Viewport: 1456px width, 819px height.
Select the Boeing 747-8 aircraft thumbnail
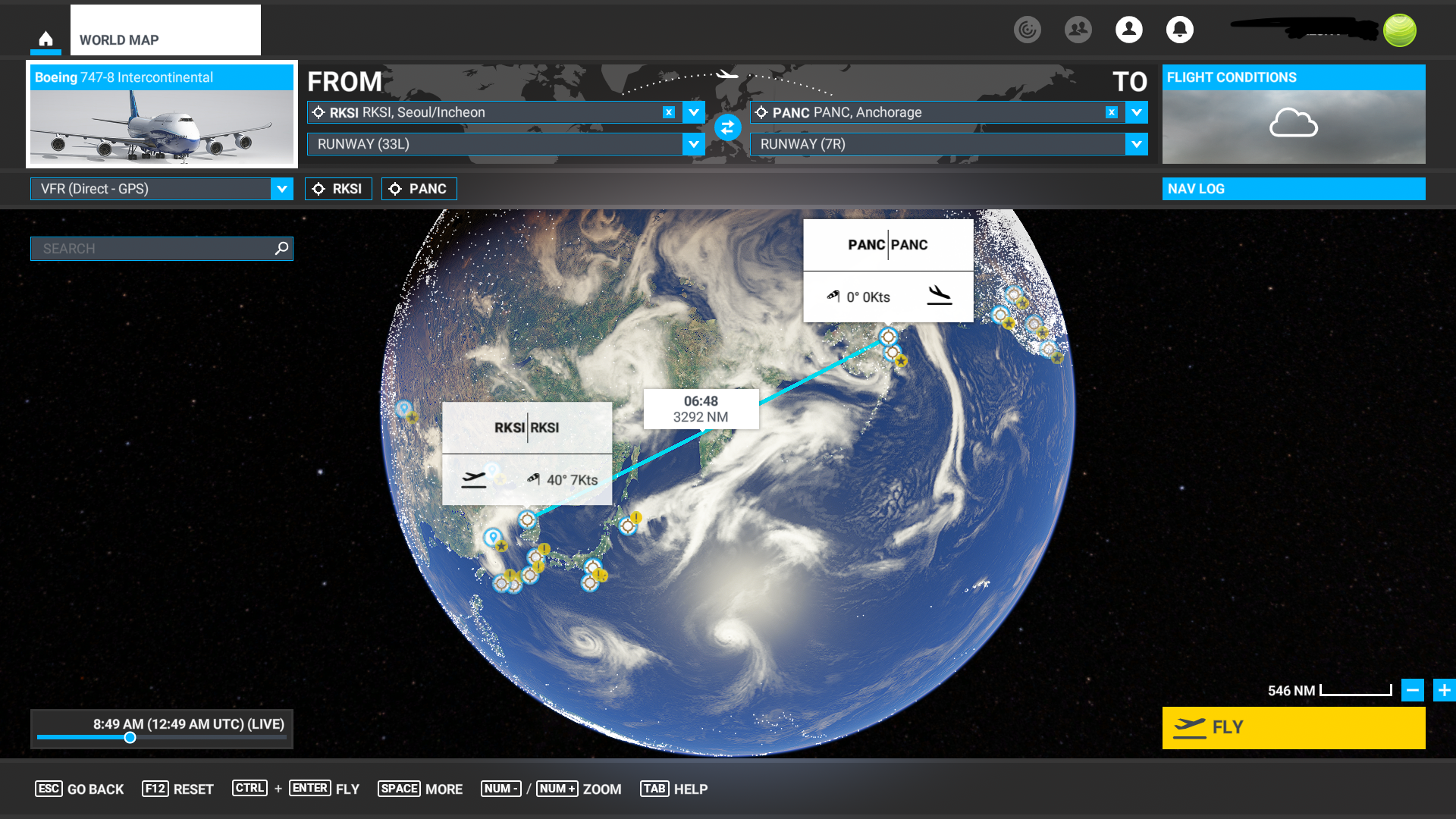coord(162,125)
